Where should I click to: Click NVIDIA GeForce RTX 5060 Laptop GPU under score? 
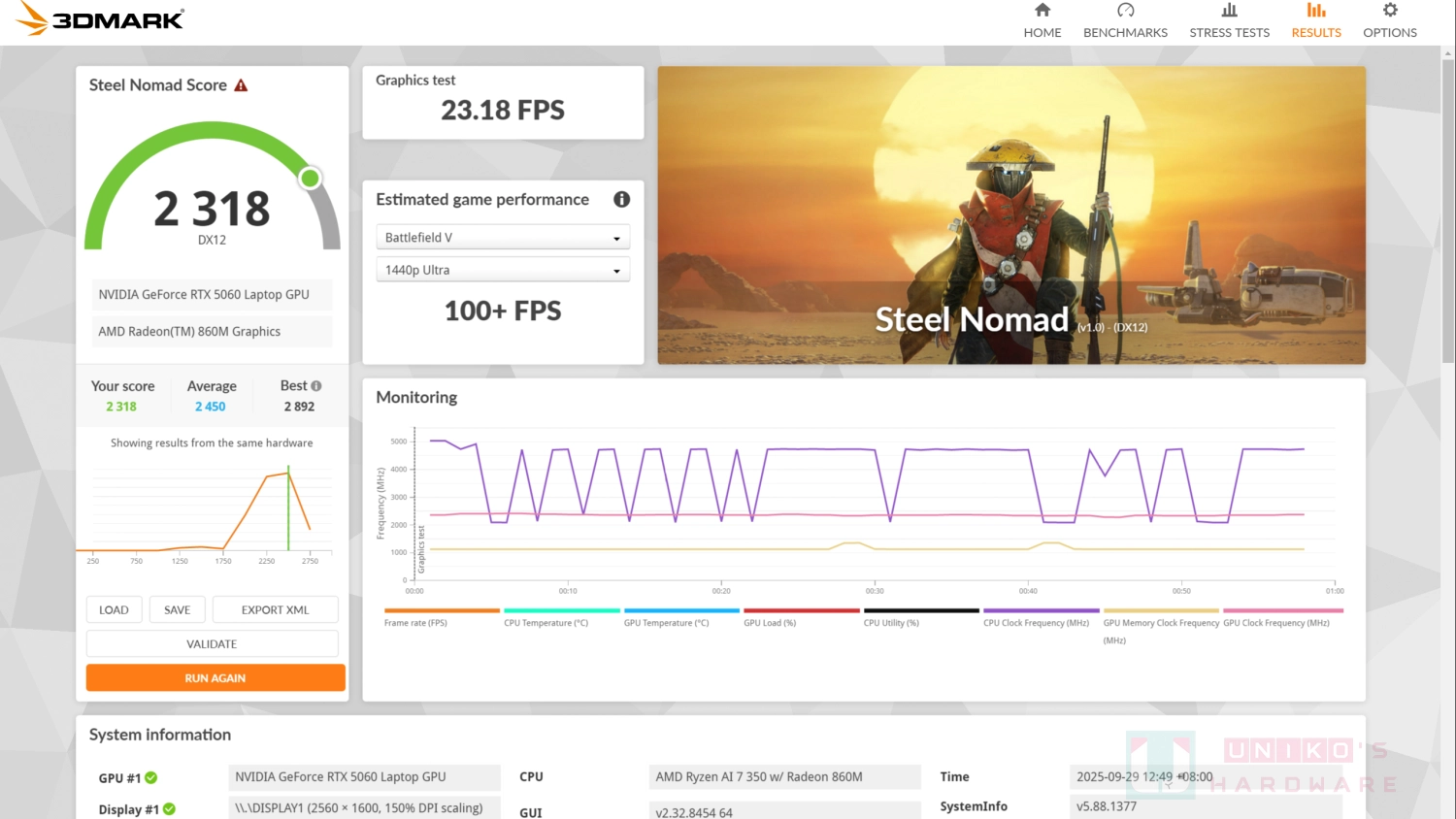pyautogui.click(x=213, y=294)
